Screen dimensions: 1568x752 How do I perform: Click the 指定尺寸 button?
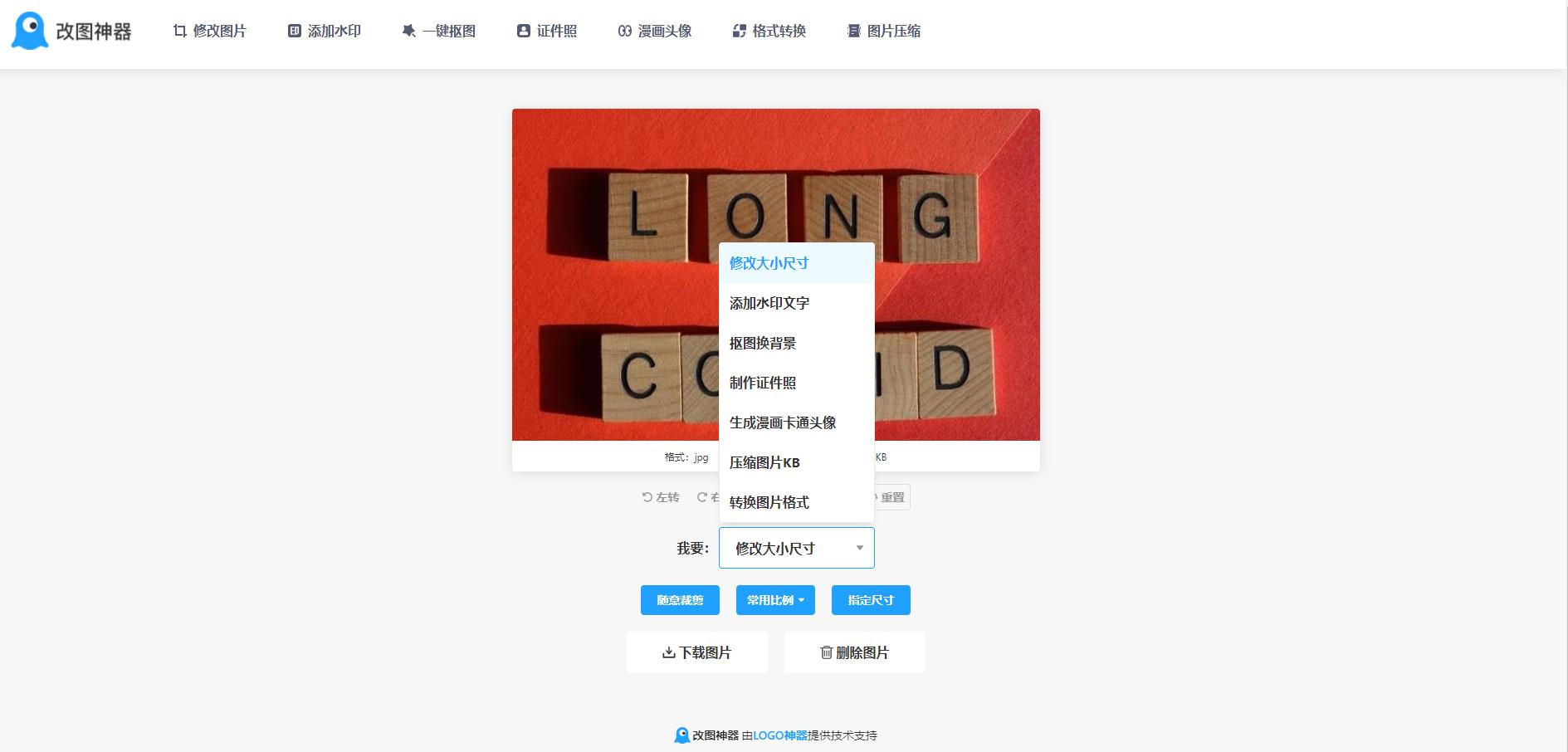point(871,600)
